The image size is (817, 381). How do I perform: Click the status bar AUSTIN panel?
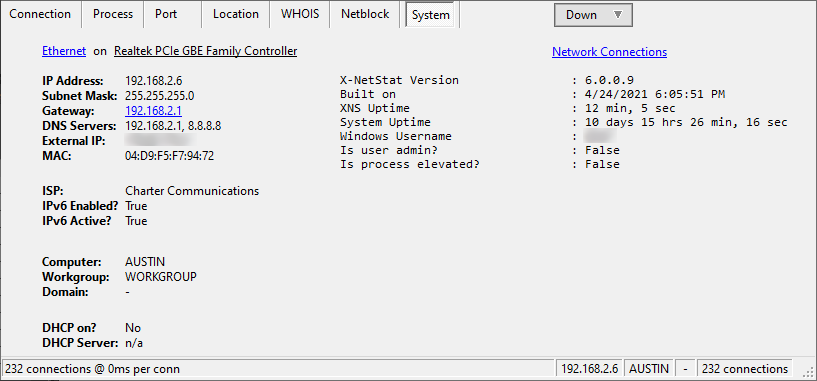pos(649,368)
